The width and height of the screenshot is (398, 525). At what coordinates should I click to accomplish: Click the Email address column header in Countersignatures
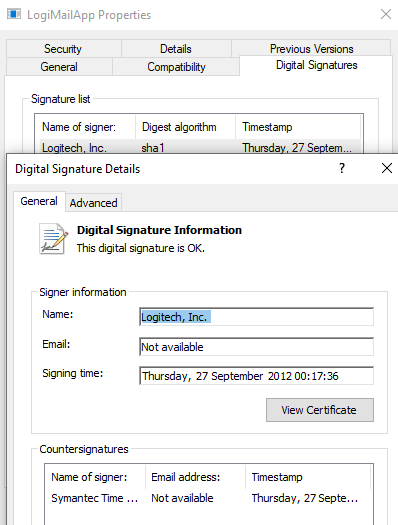pos(195,477)
